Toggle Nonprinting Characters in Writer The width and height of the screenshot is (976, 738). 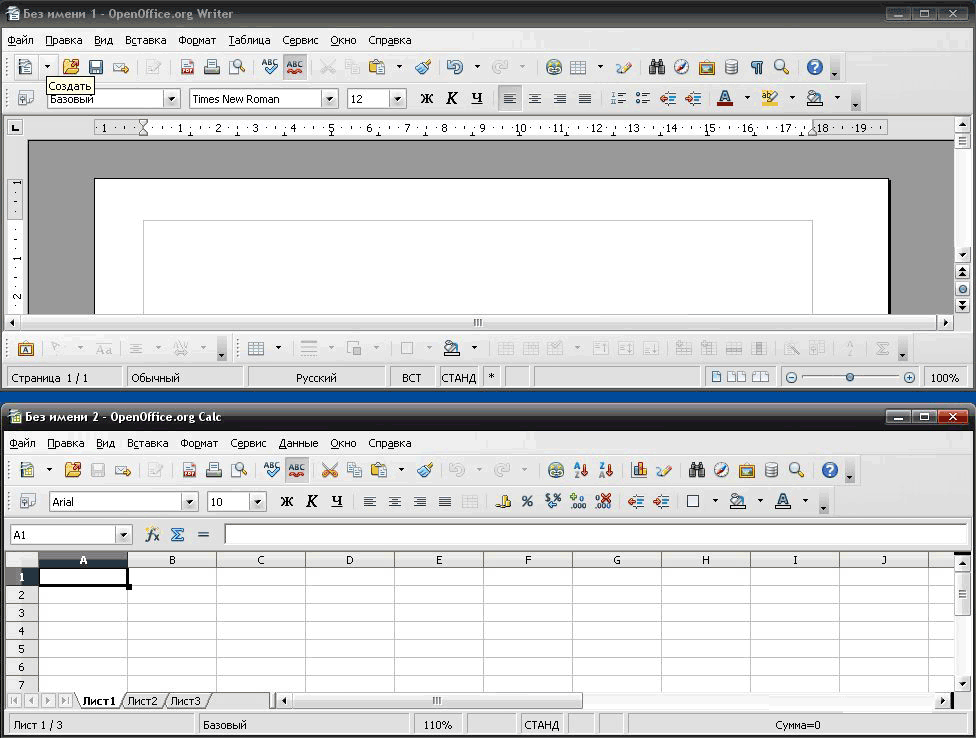[756, 67]
